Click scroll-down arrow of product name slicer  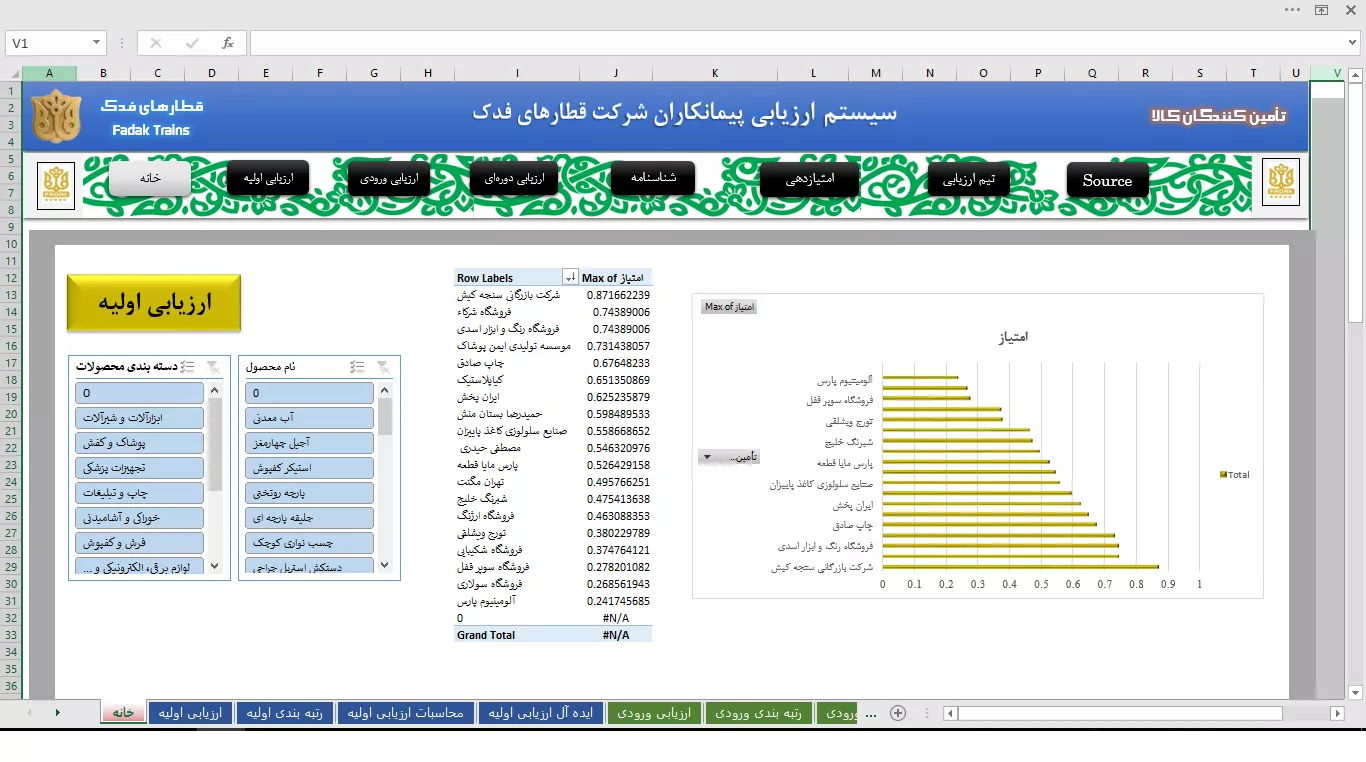(385, 565)
